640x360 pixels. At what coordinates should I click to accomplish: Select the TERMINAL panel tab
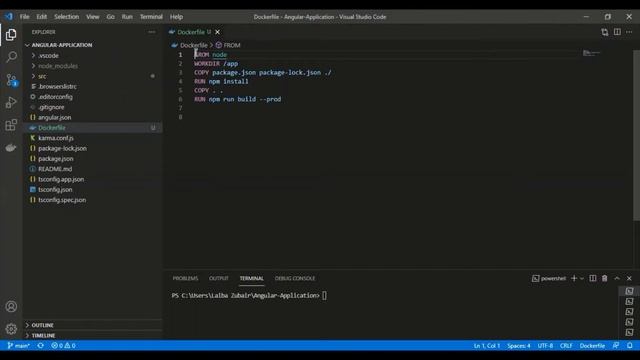tap(251, 278)
